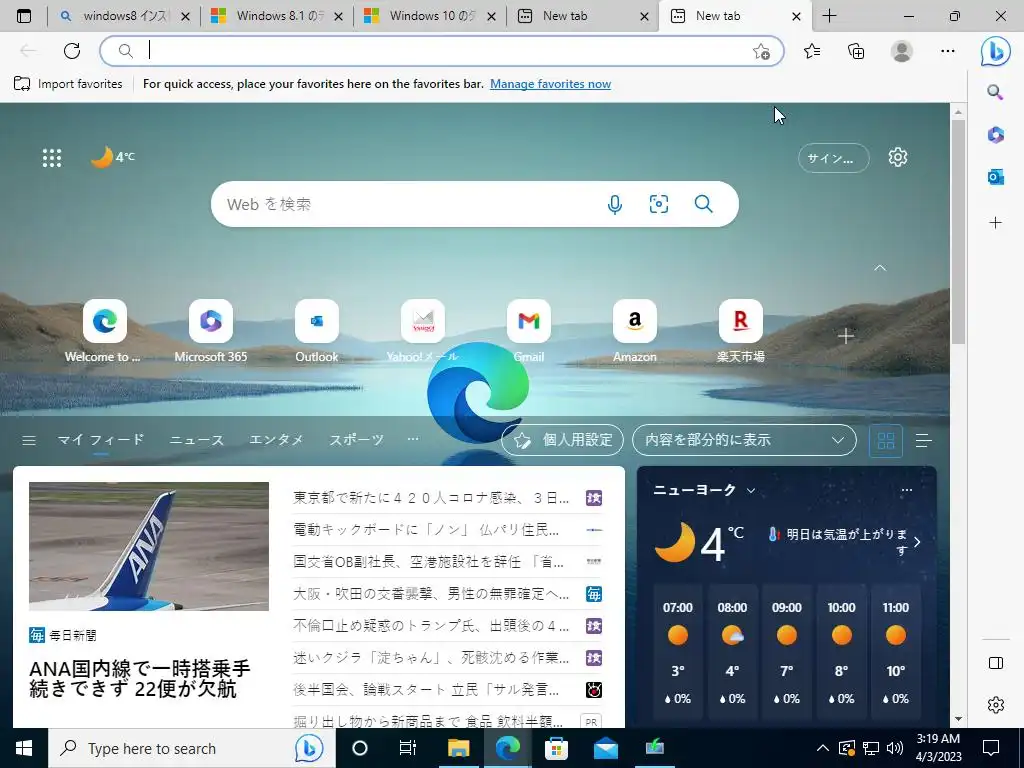Open Microsoft Store from the taskbar

click(556, 748)
